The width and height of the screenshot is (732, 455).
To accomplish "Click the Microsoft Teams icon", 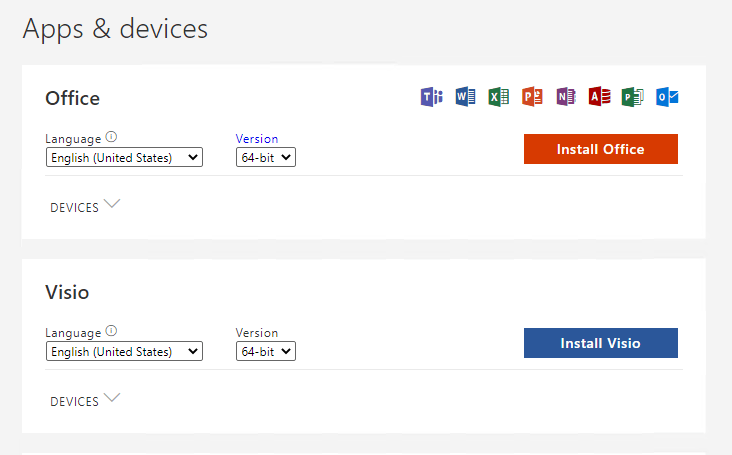I will click(431, 97).
